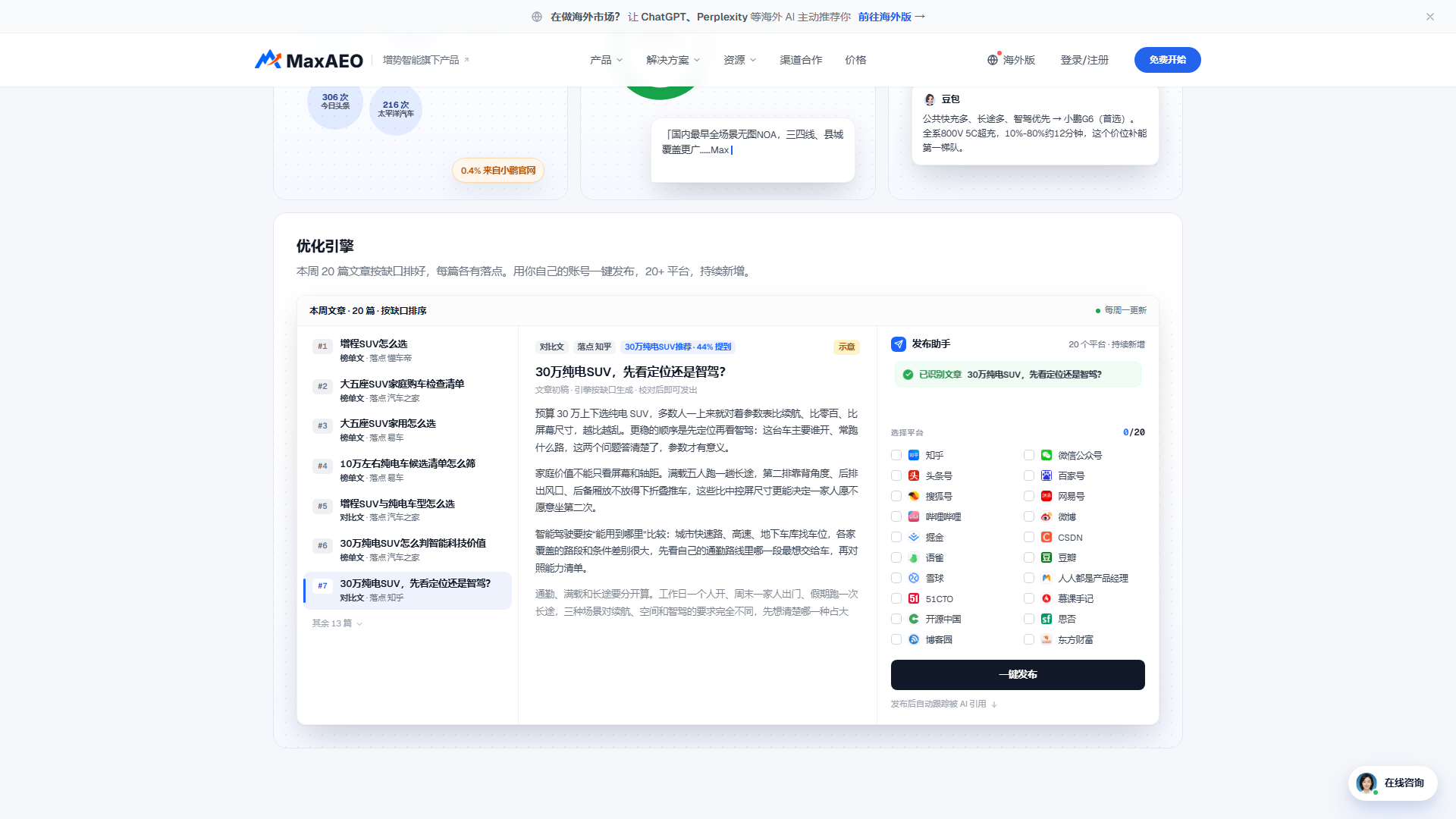Click the 发布助手 paper-plane icon
This screenshot has height=819, width=1456.
pos(899,344)
